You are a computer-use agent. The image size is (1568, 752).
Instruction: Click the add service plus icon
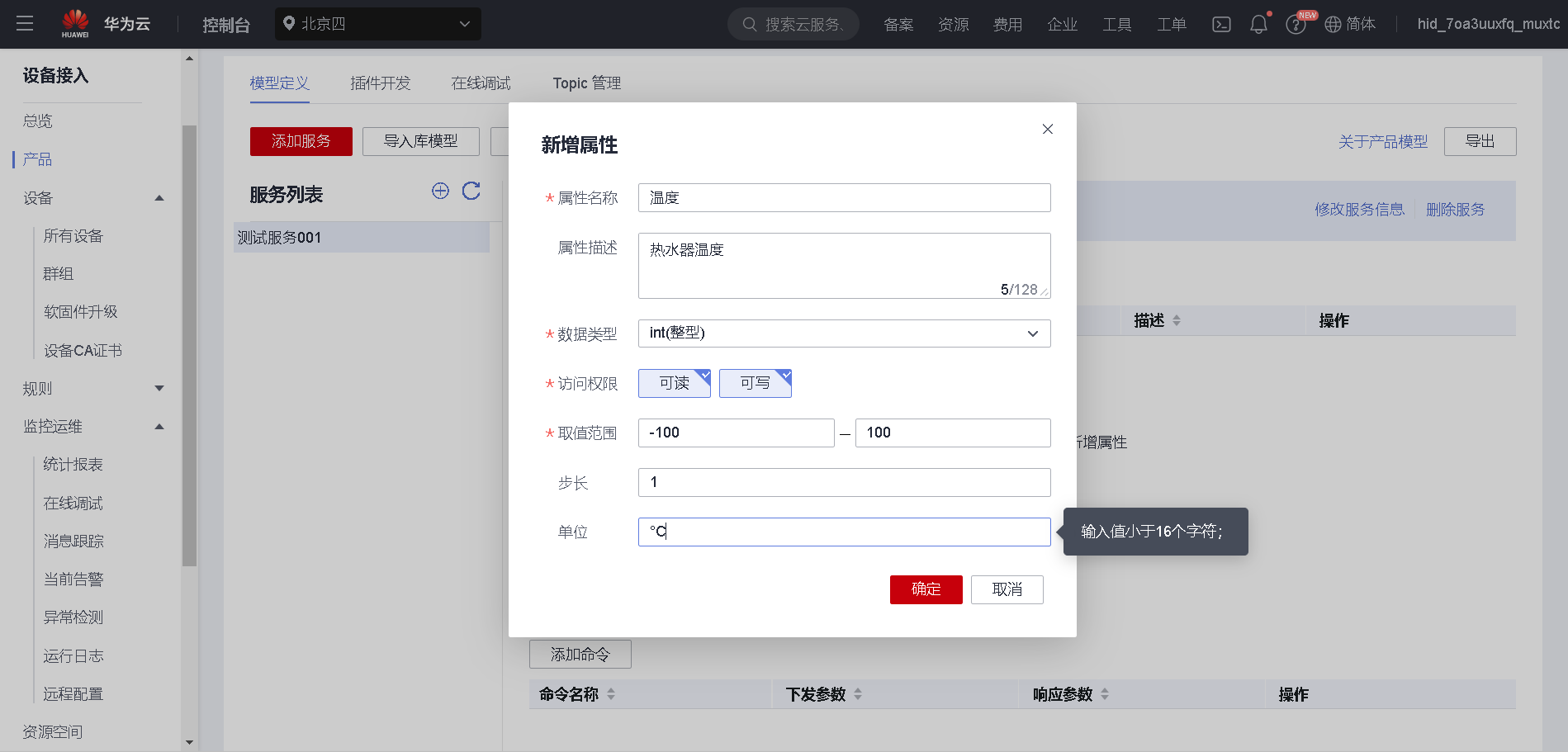(x=441, y=192)
